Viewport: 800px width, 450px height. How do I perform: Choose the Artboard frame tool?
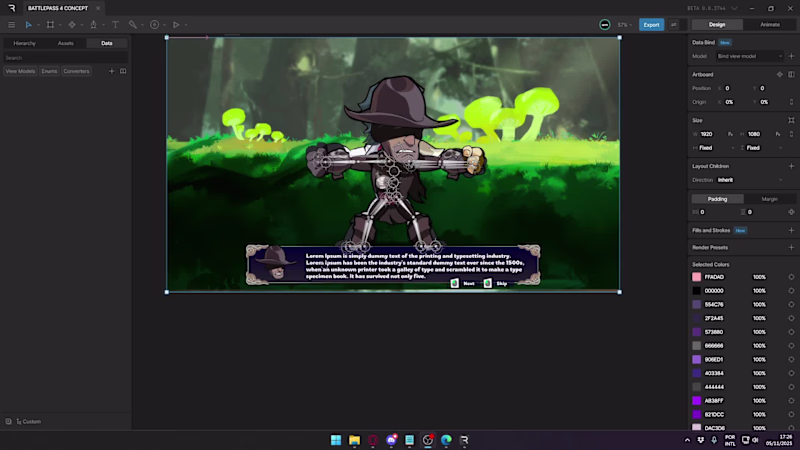pyautogui.click(x=50, y=24)
